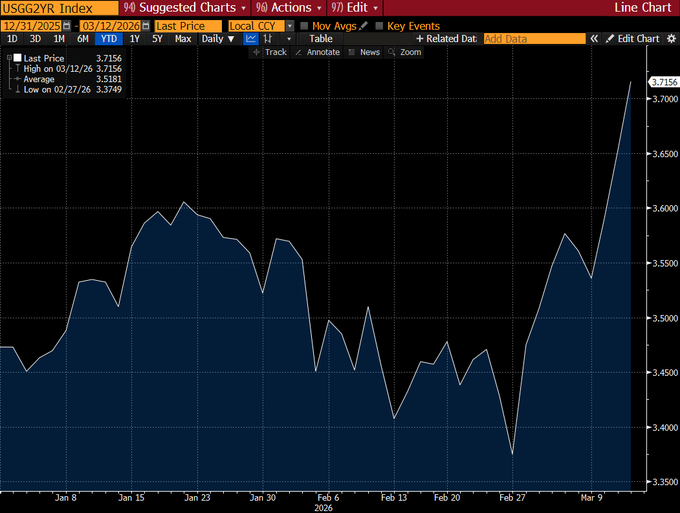The height and width of the screenshot is (513, 680).
Task: Switch to the bar chart type icon
Action: [x=268, y=39]
